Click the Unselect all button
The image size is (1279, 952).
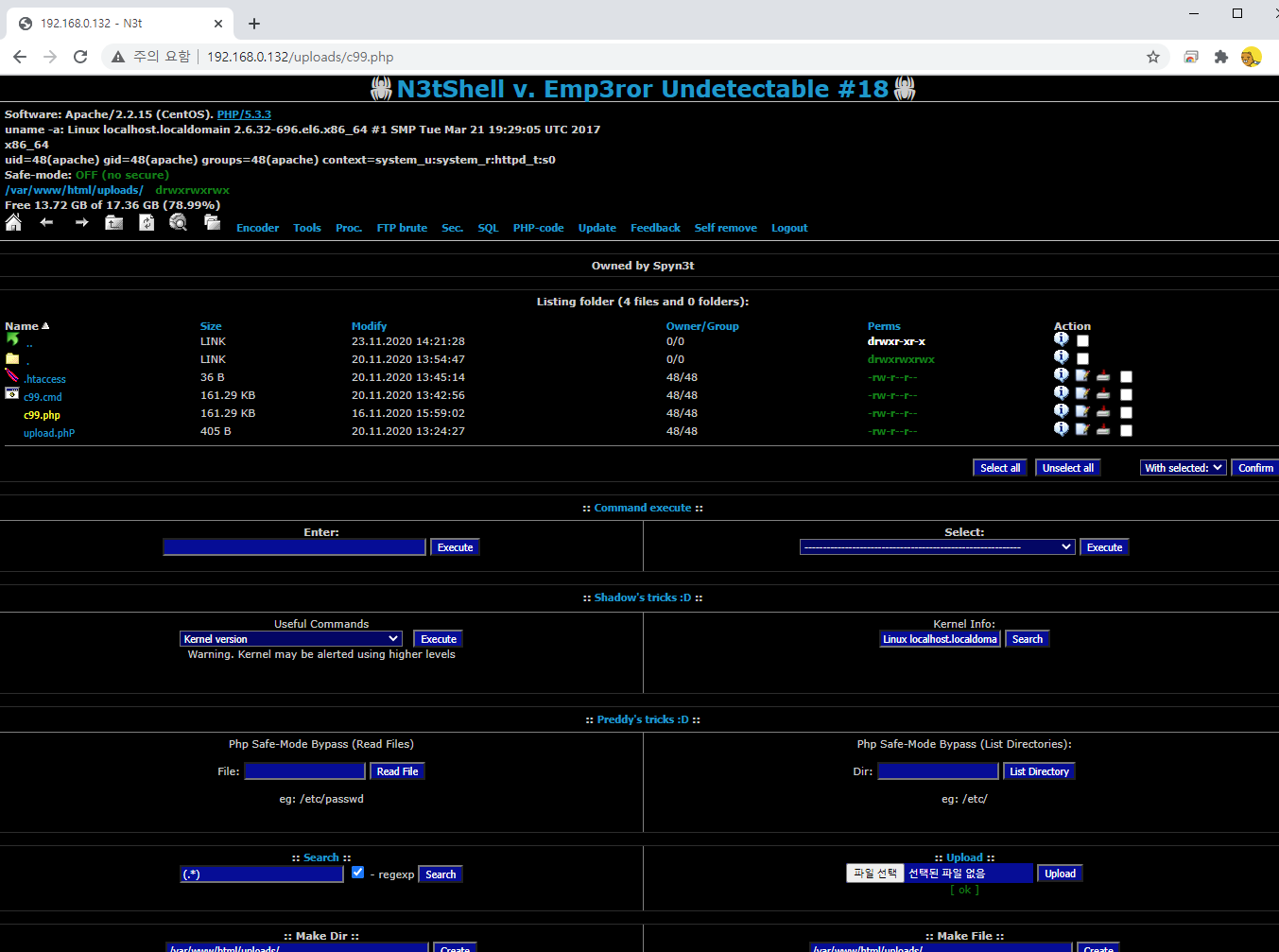click(x=1068, y=468)
